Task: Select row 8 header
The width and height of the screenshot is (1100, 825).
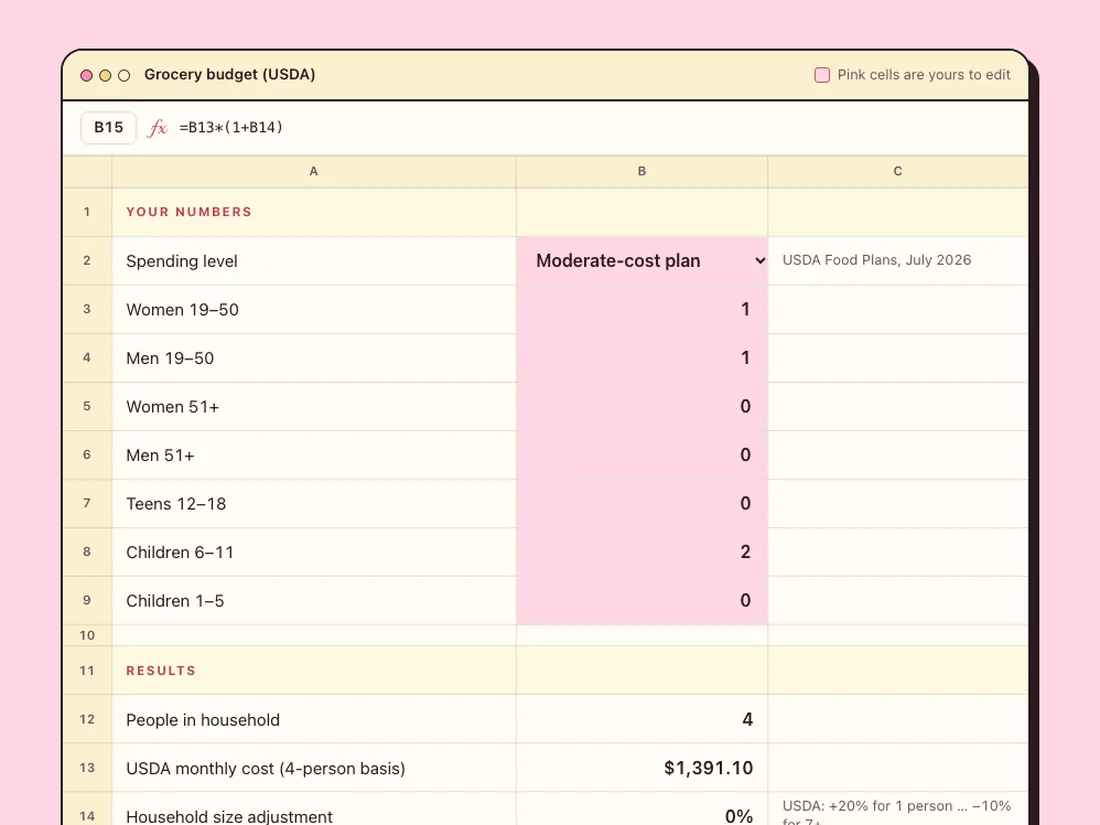Action: click(x=87, y=552)
